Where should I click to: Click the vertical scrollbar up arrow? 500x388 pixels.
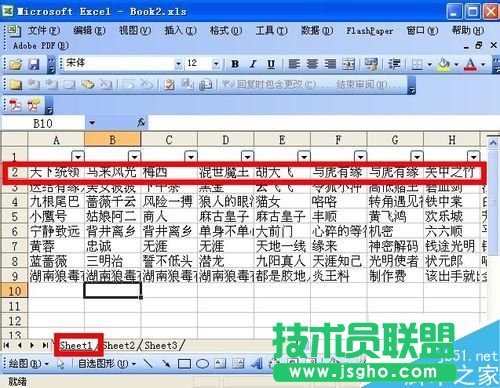493,144
